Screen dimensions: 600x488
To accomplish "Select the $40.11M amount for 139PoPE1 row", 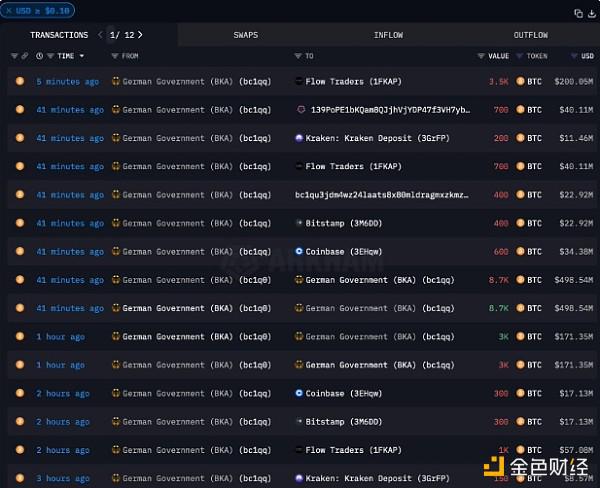I will coord(576,110).
